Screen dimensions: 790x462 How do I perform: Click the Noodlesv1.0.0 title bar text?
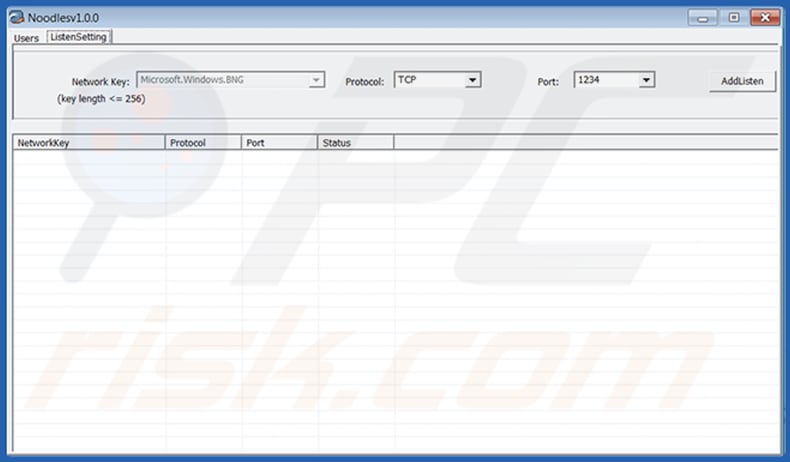tap(63, 18)
